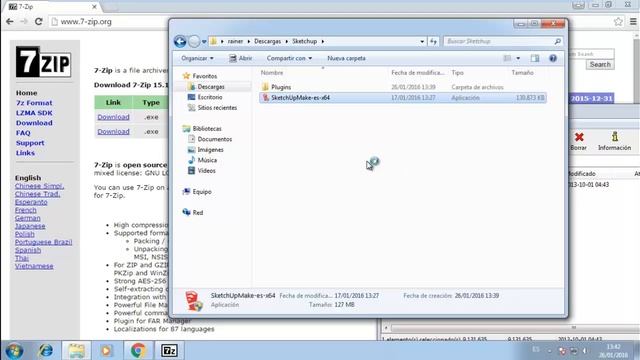This screenshot has height=360, width=640.
Task: Open the Compartir con dropdown
Action: pos(289,58)
